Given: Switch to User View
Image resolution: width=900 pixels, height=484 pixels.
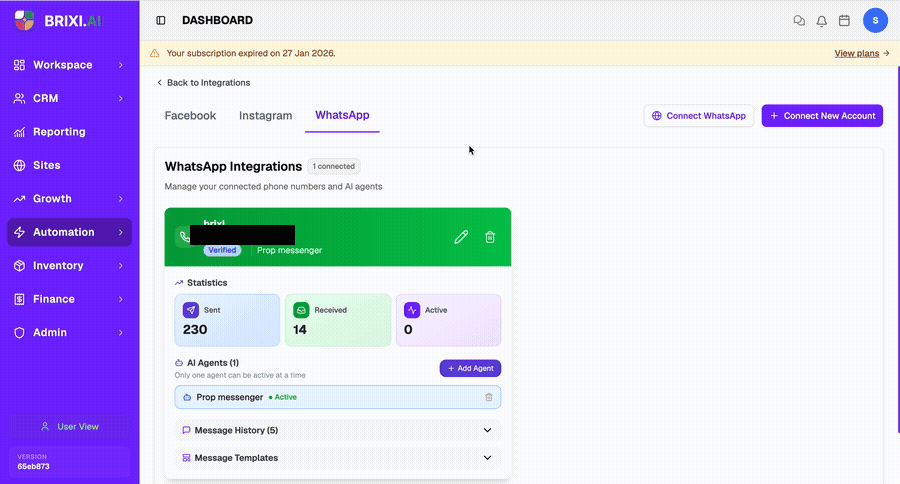Looking at the screenshot, I should click(69, 427).
